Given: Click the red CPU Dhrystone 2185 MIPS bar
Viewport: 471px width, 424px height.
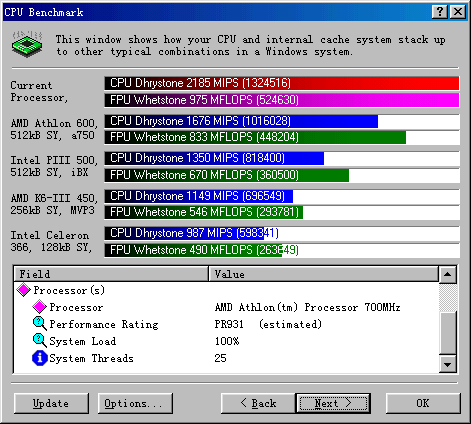Looking at the screenshot, I should pyautogui.click(x=282, y=83).
